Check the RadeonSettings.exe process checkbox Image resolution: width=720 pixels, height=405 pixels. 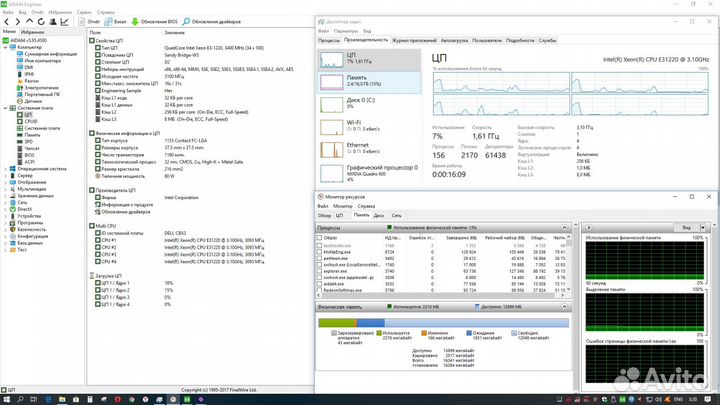coord(320,290)
